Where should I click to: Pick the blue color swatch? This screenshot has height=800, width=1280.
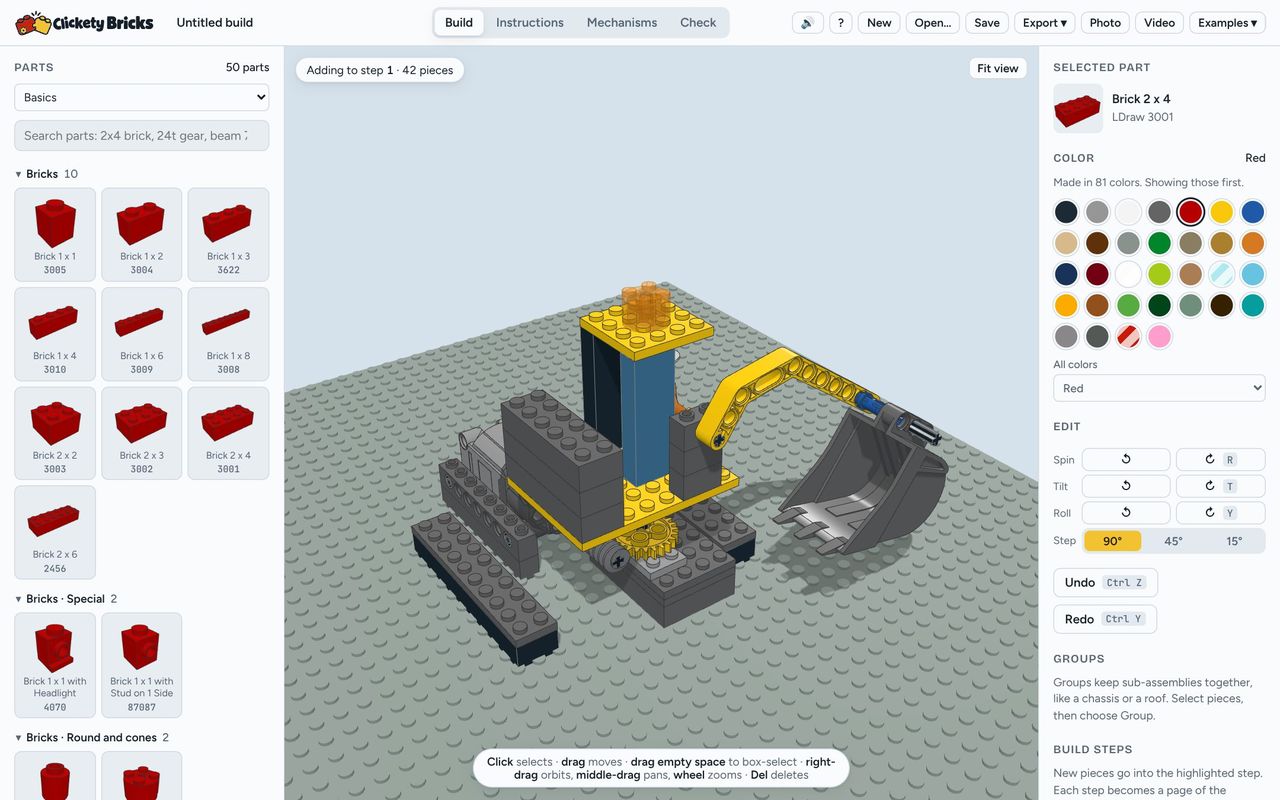click(x=1252, y=212)
